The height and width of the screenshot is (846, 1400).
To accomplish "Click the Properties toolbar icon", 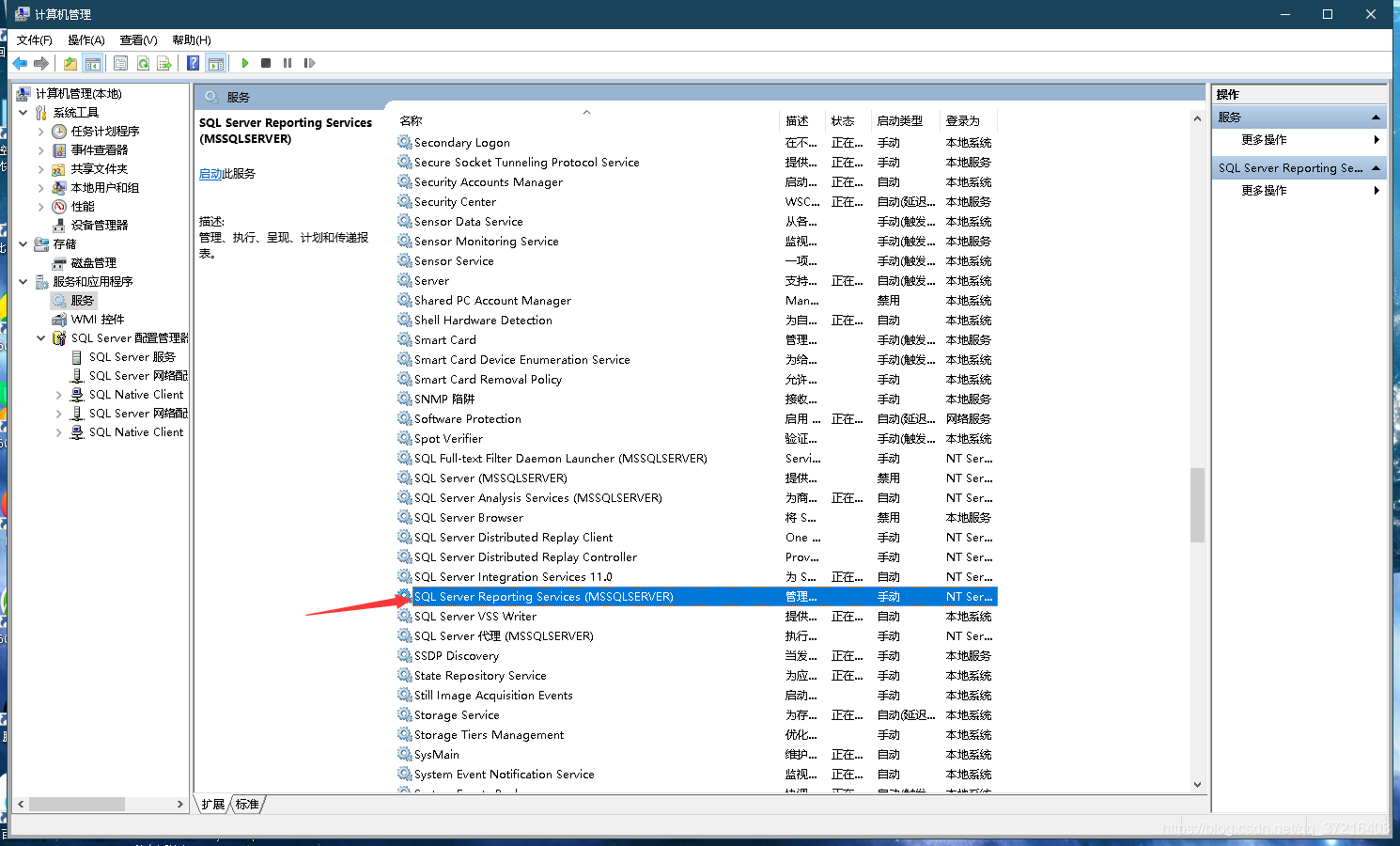I will tap(121, 63).
